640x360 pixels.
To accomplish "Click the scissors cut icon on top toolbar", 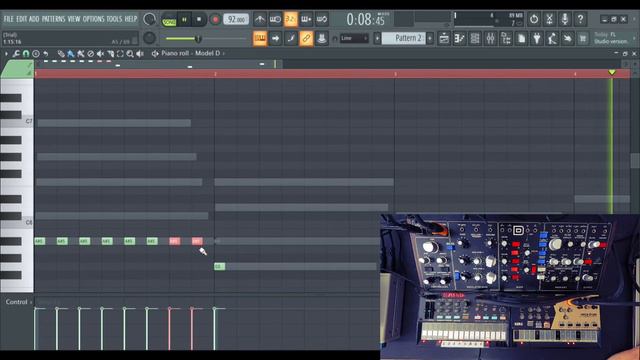I will point(549,19).
